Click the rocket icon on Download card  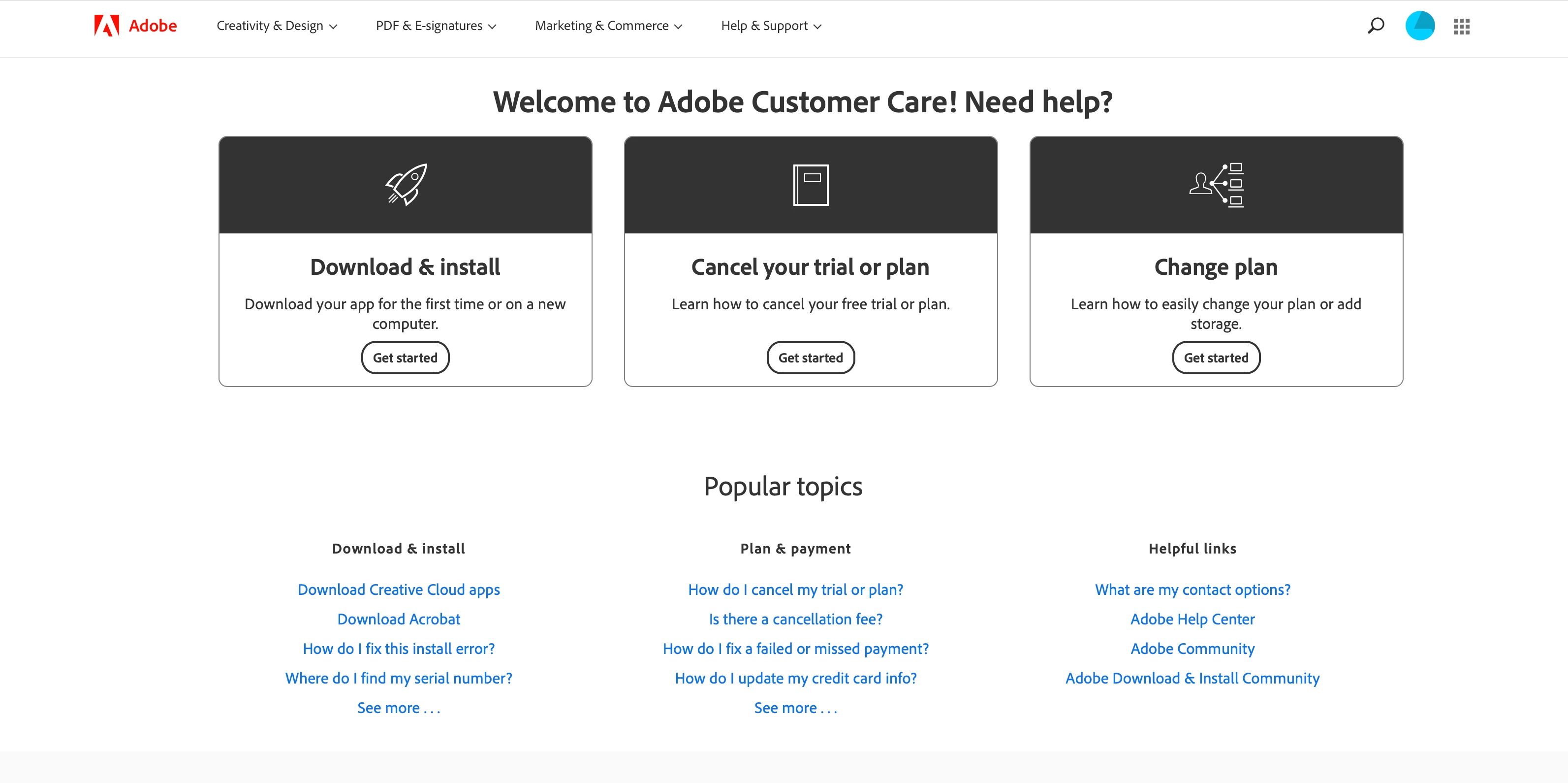tap(406, 185)
